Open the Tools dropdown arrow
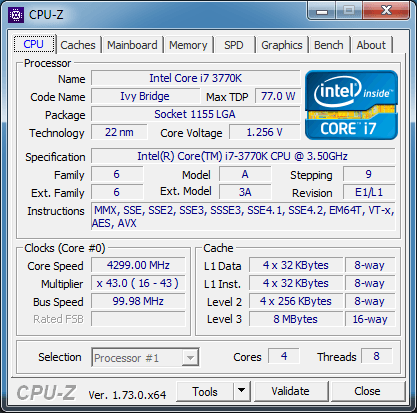This screenshot has height=413, width=417. (242, 390)
